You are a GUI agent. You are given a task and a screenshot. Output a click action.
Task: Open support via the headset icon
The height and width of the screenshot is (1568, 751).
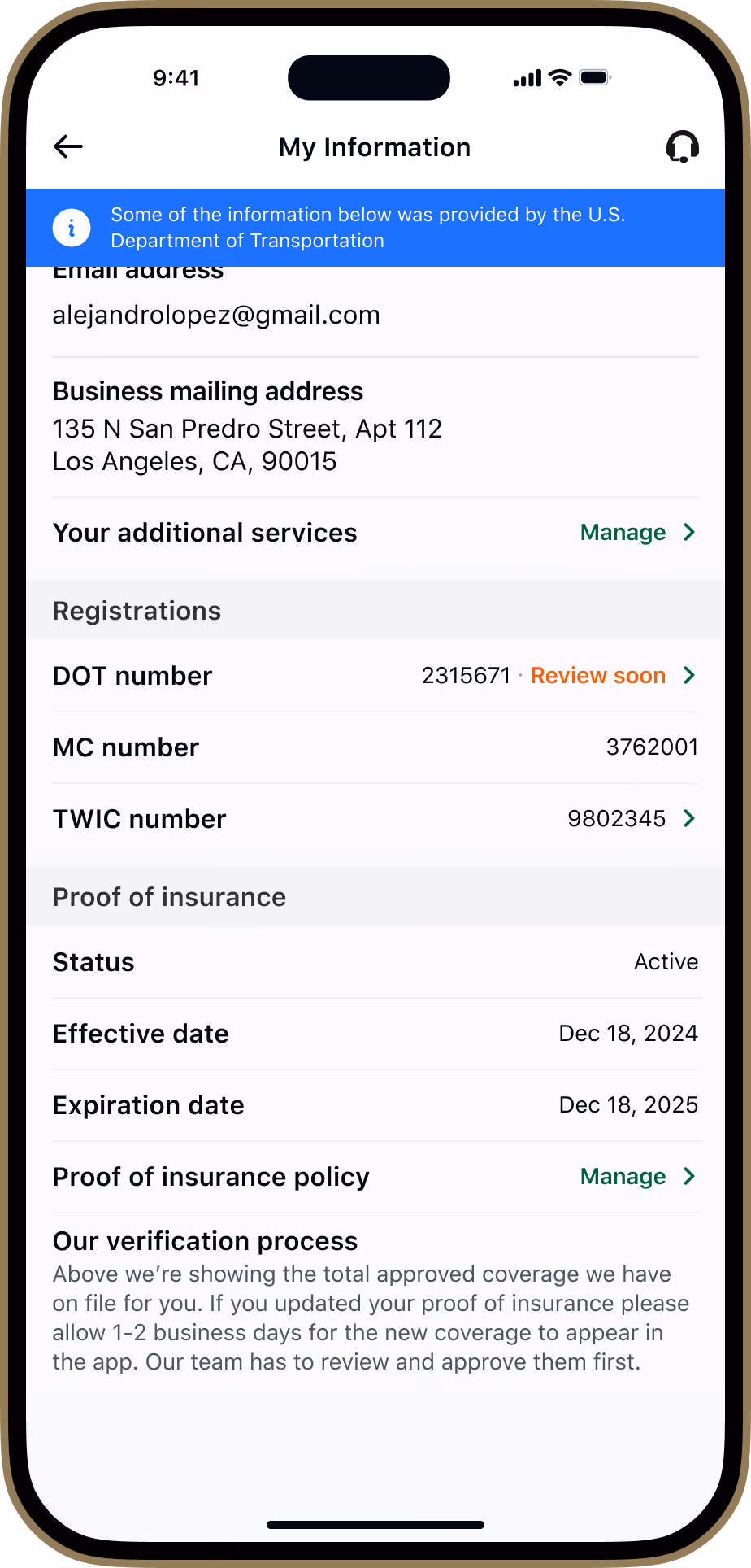(683, 146)
